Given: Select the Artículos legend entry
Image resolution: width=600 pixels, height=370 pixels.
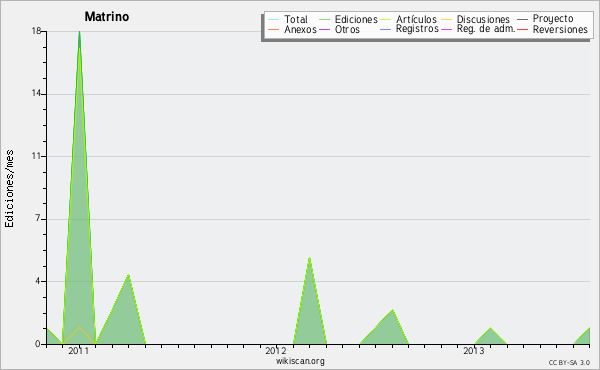Looking at the screenshot, I should click(x=416, y=19).
